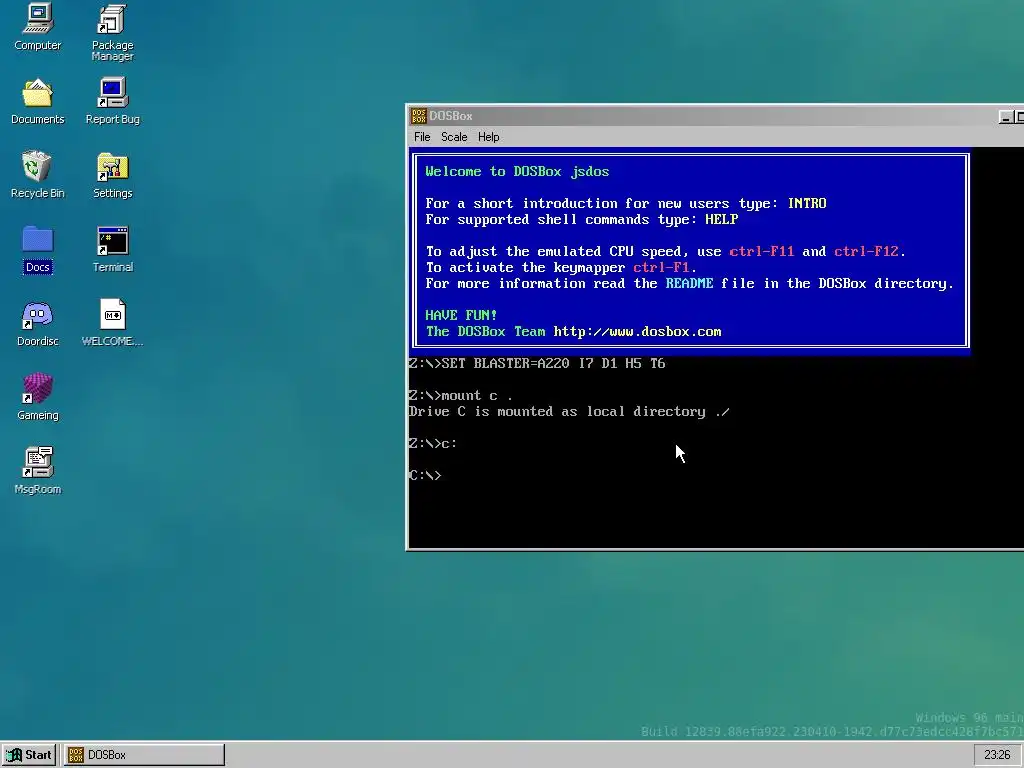The width and height of the screenshot is (1024, 768).
Task: Click the 'Z:\>c:' command line
Action: pos(433,443)
